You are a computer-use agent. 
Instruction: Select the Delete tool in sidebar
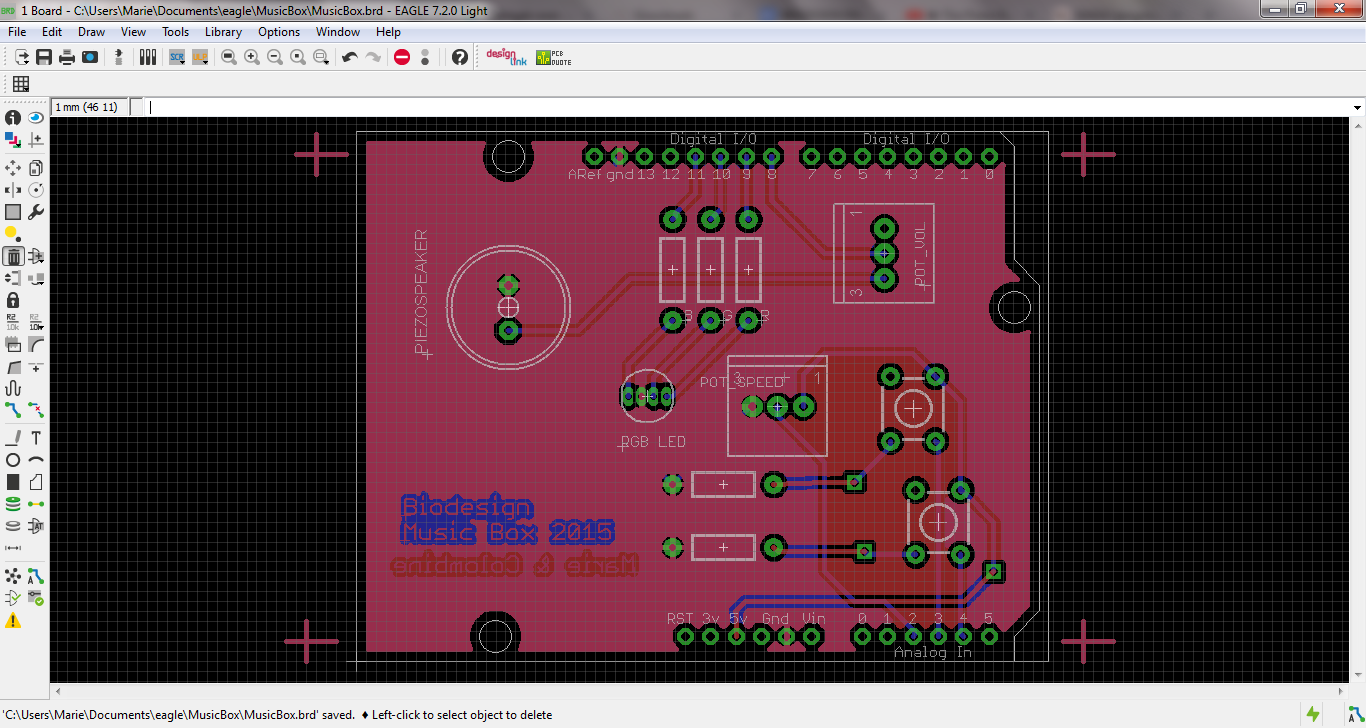click(13, 256)
